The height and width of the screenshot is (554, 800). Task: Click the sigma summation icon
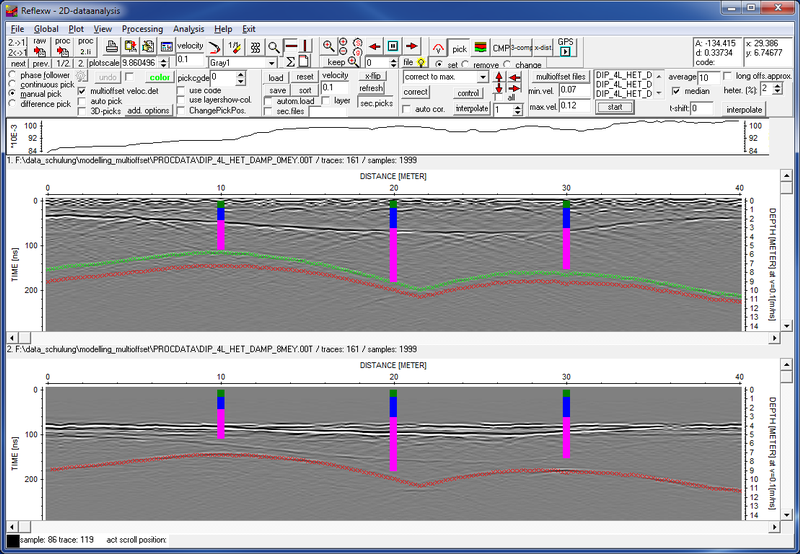(x=290, y=62)
